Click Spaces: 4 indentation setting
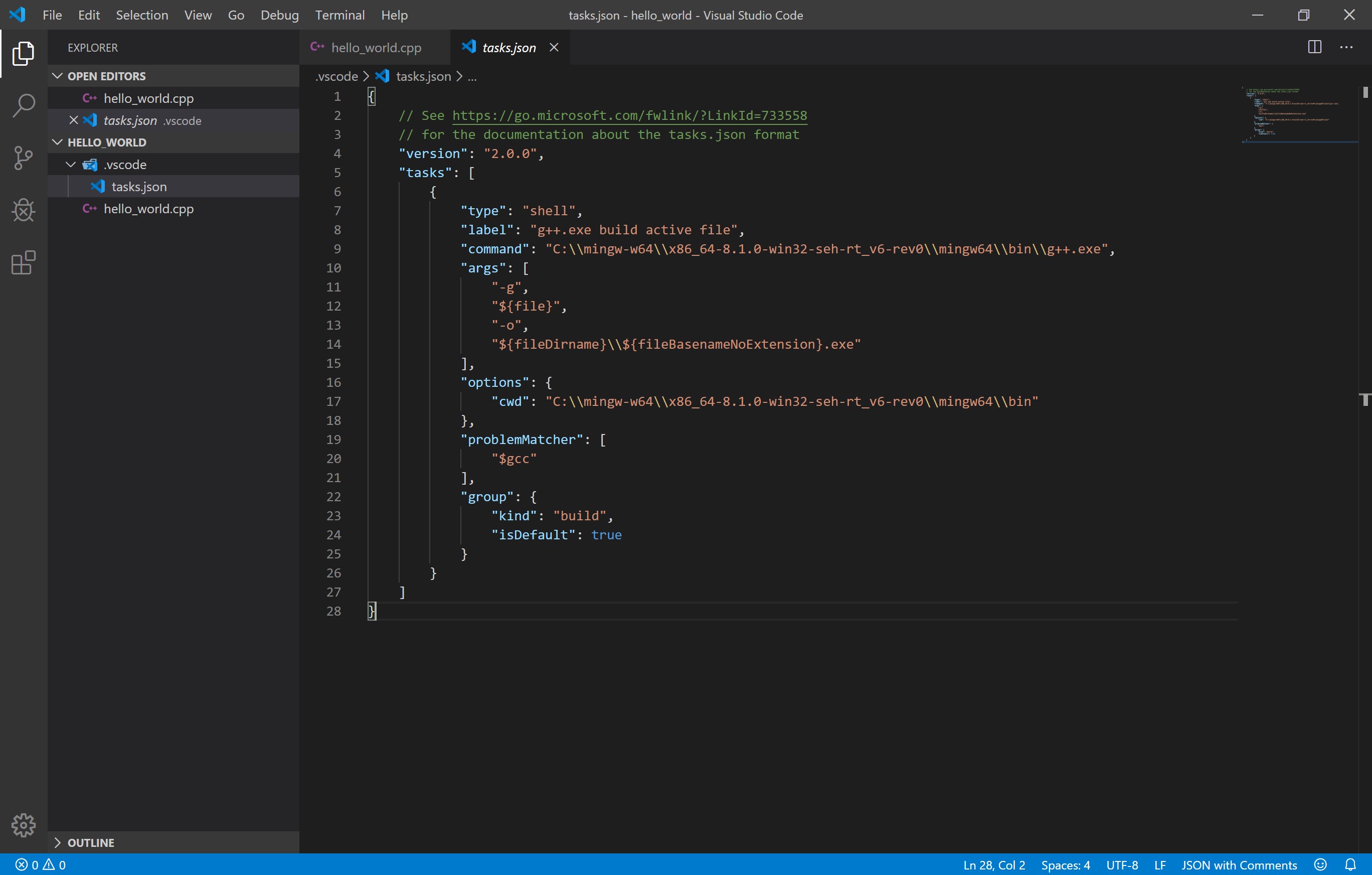The width and height of the screenshot is (1372, 875). pyautogui.click(x=1066, y=865)
